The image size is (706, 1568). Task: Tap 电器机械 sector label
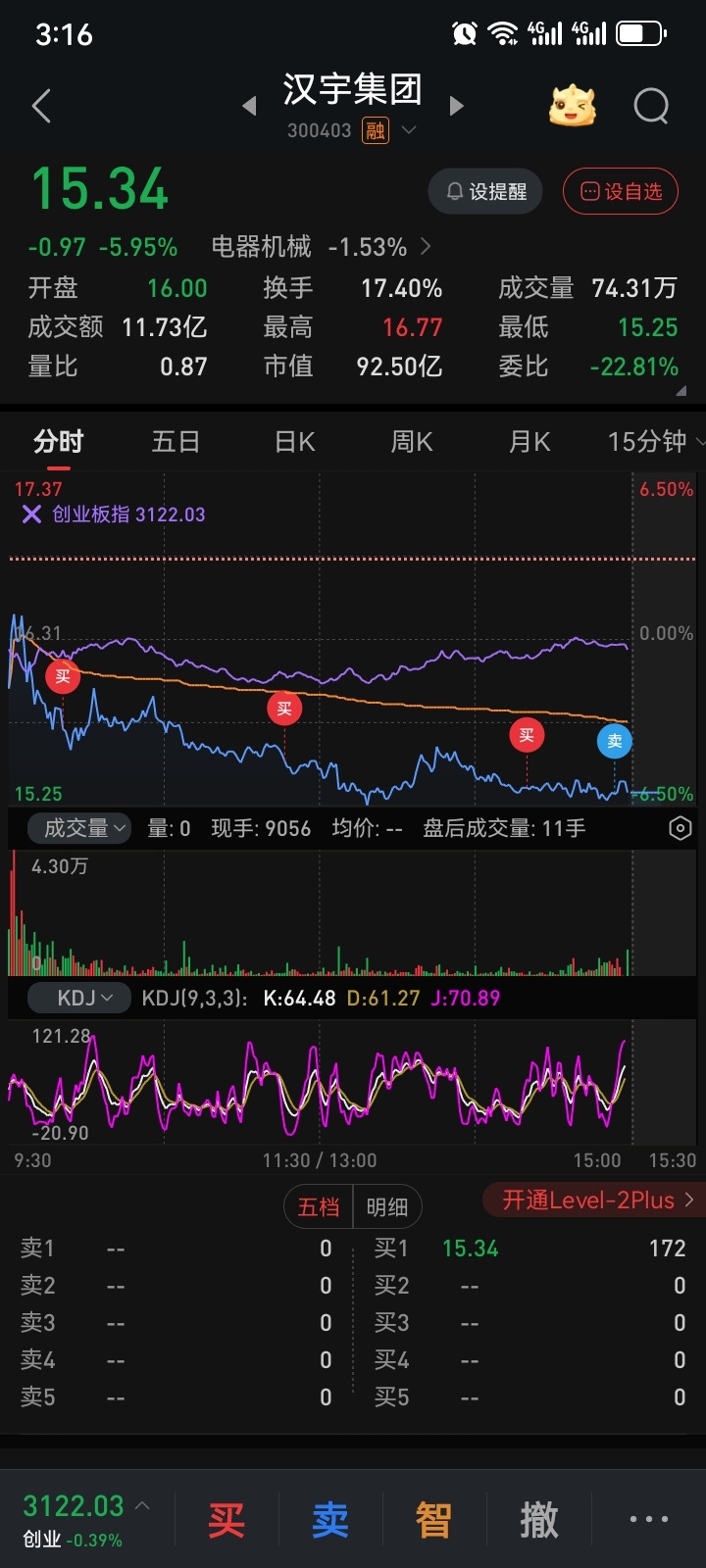262,247
